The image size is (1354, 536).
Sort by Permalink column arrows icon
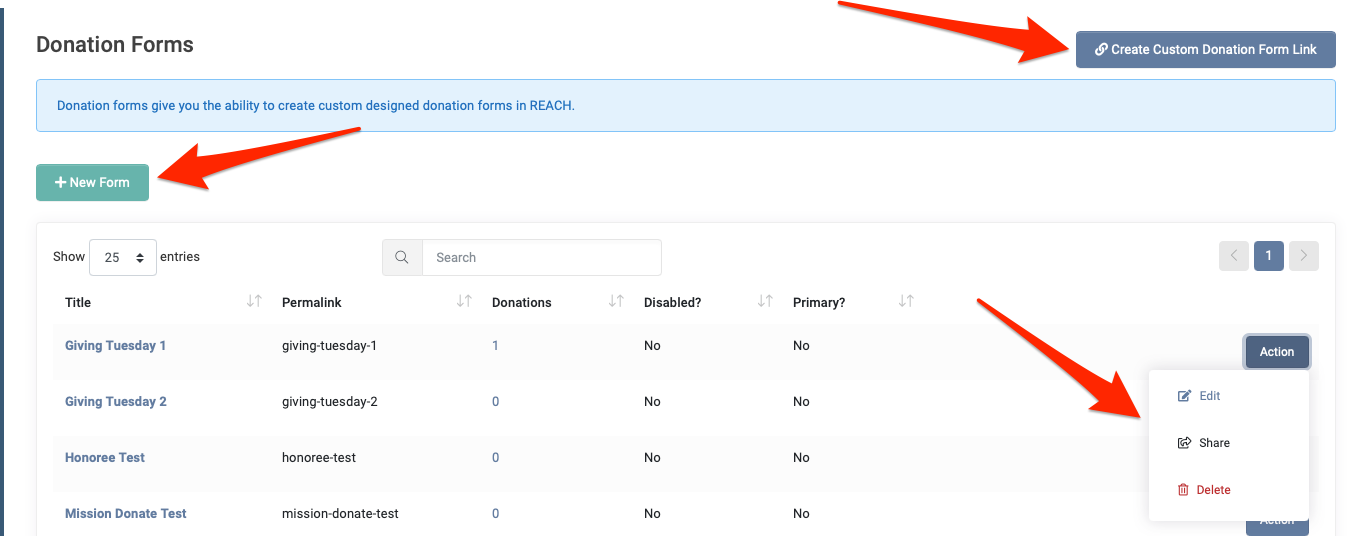click(464, 301)
